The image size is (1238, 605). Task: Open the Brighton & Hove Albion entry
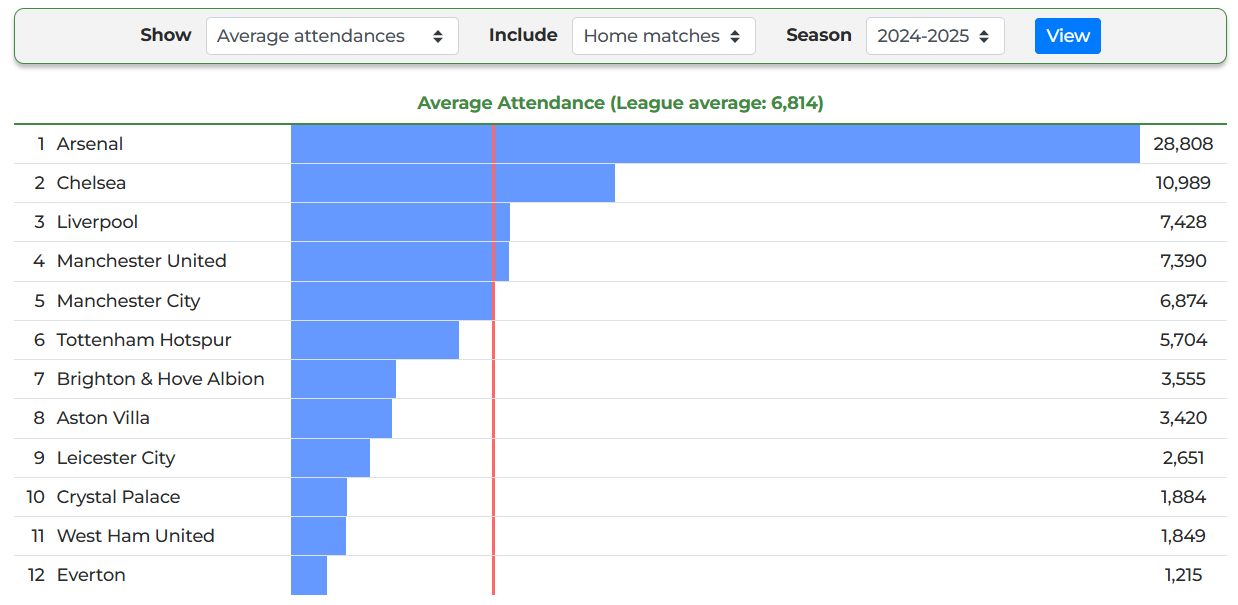pyautogui.click(x=160, y=379)
